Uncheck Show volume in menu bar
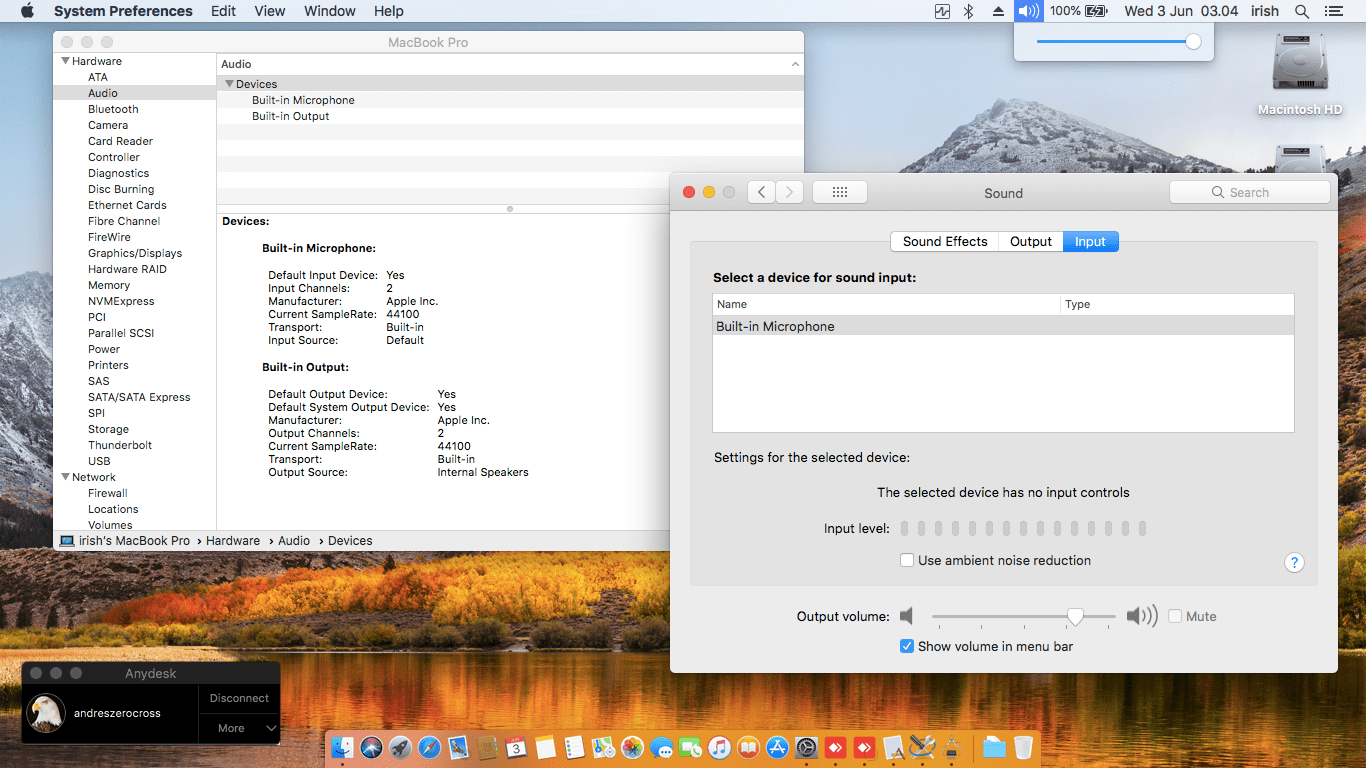 [907, 647]
